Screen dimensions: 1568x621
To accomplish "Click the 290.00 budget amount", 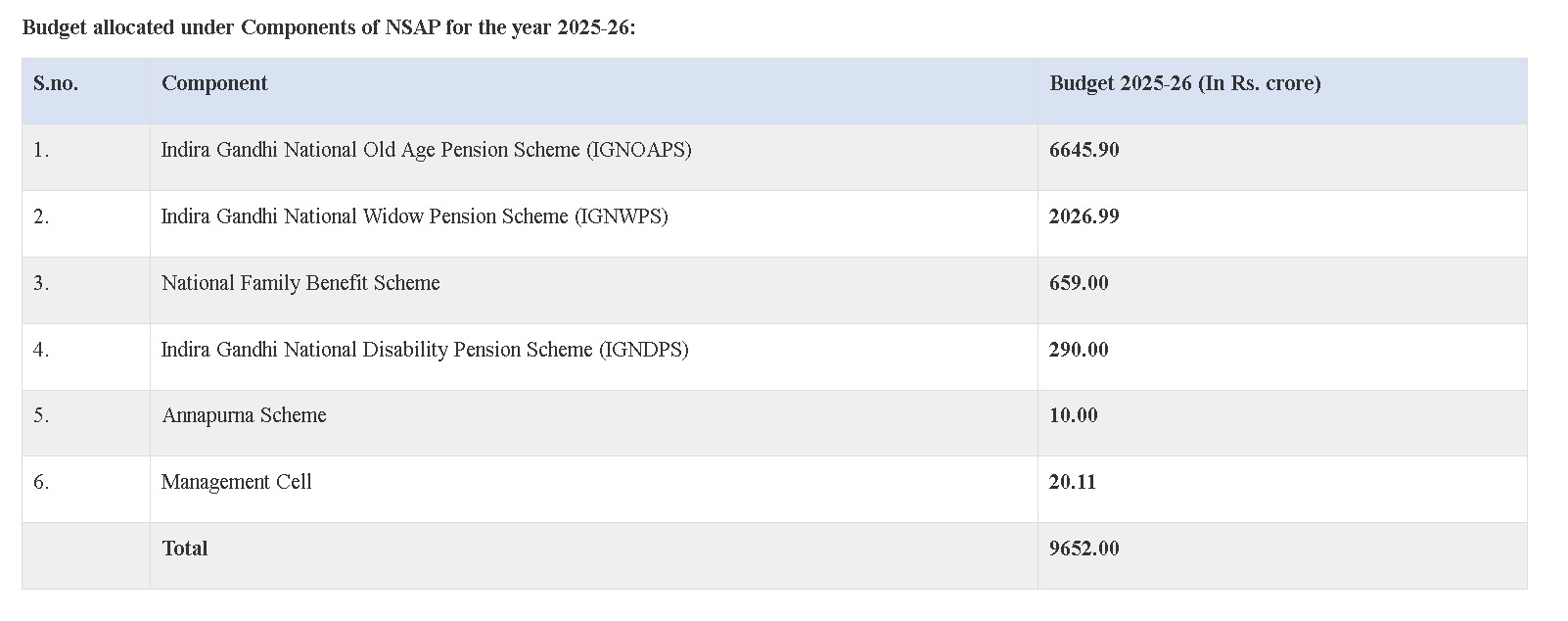I will pos(1079,350).
